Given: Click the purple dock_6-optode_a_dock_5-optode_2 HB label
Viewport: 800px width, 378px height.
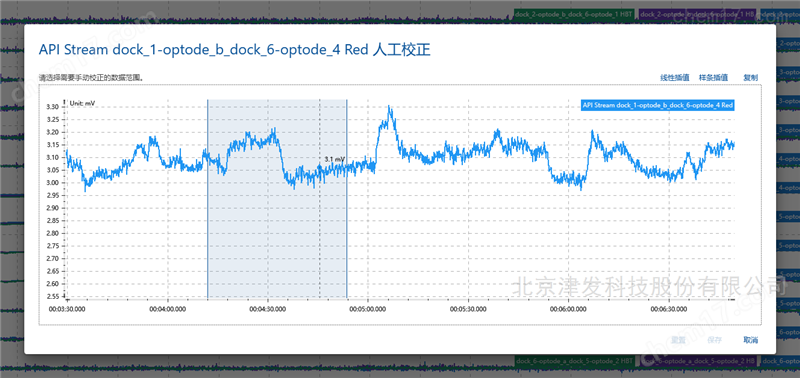Looking at the screenshot, I should 698,361.
